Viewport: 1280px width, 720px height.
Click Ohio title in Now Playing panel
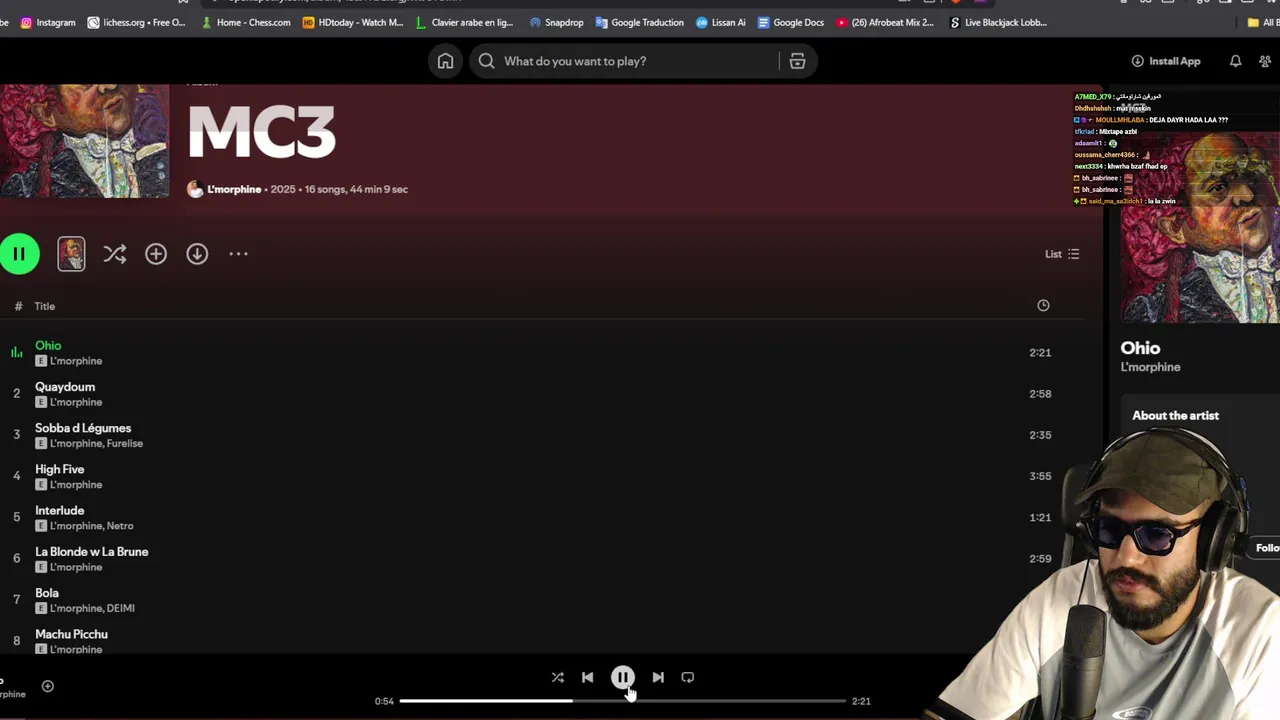[1140, 348]
